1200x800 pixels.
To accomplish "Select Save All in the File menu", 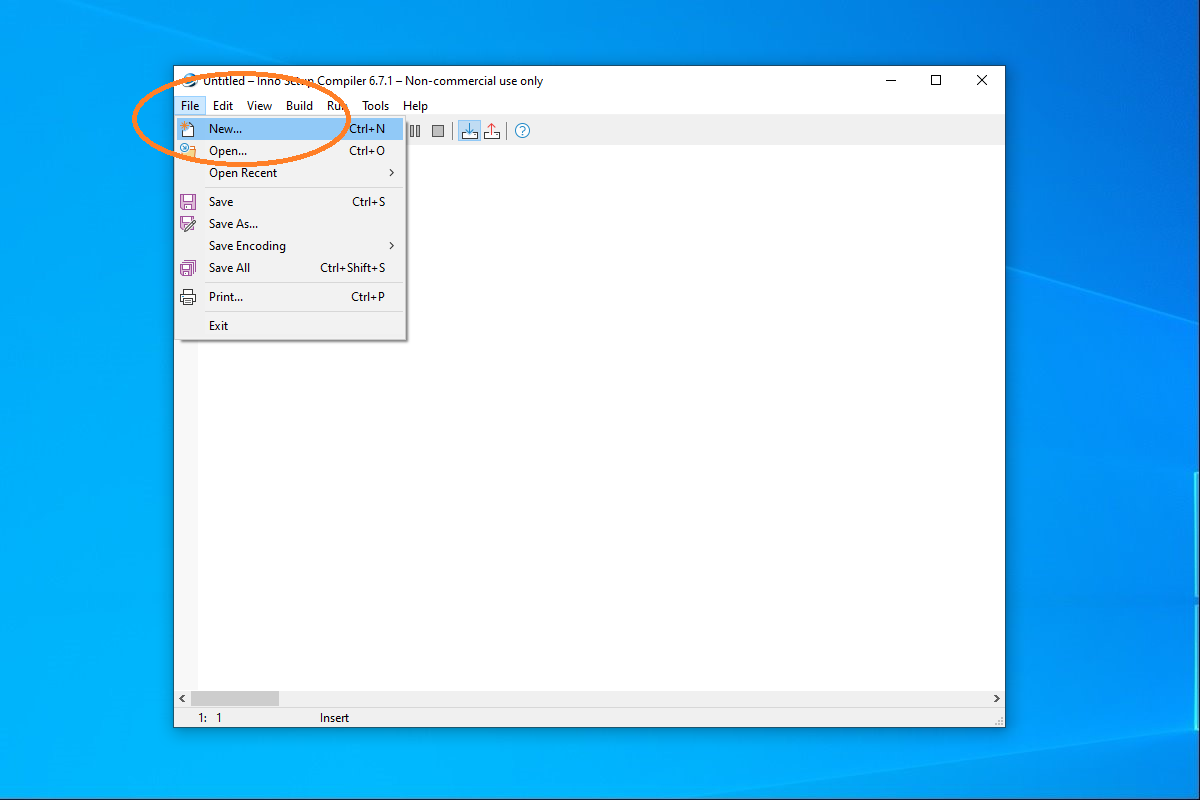I will [290, 268].
